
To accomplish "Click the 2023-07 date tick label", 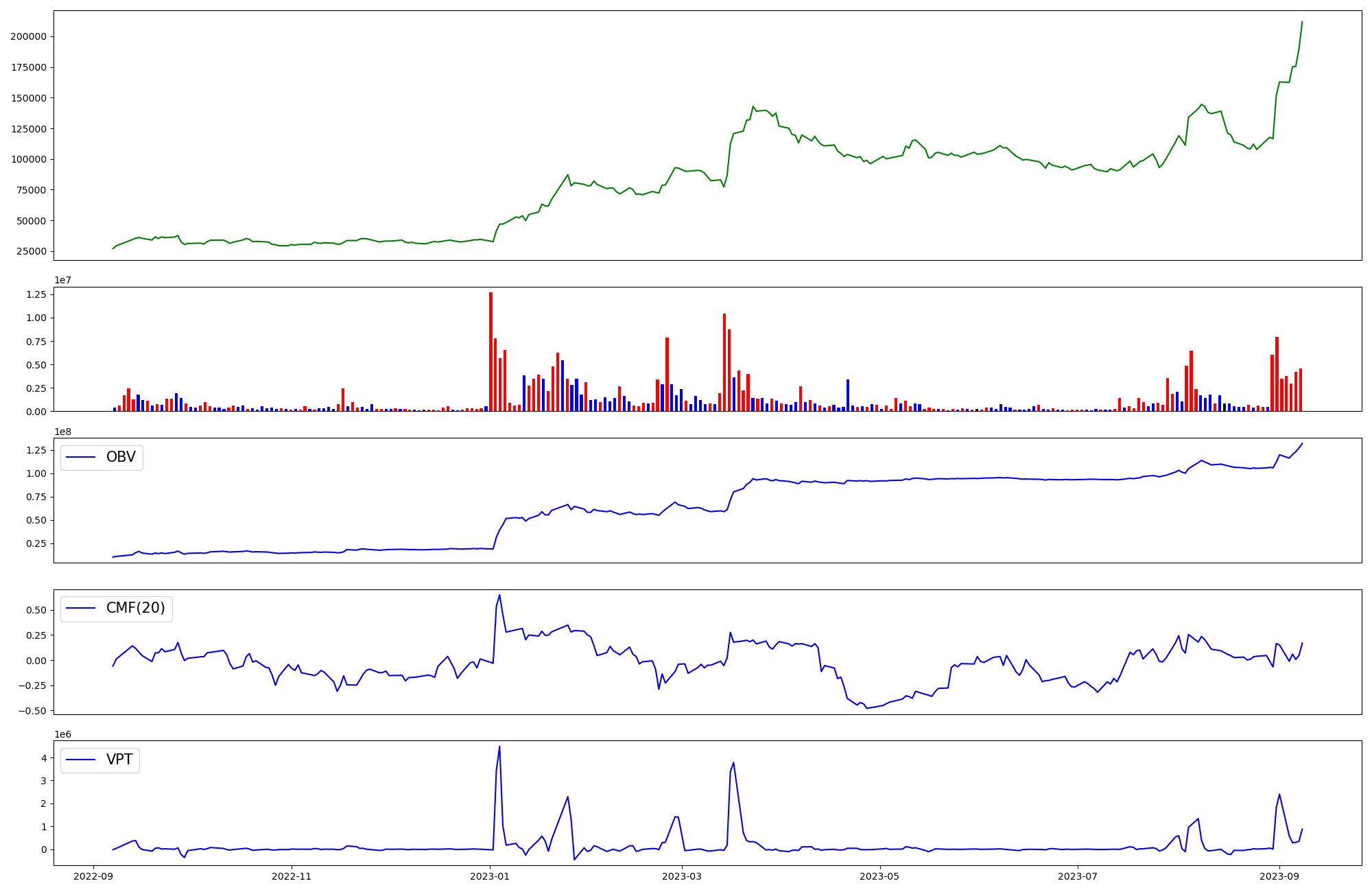I will 1078,876.
